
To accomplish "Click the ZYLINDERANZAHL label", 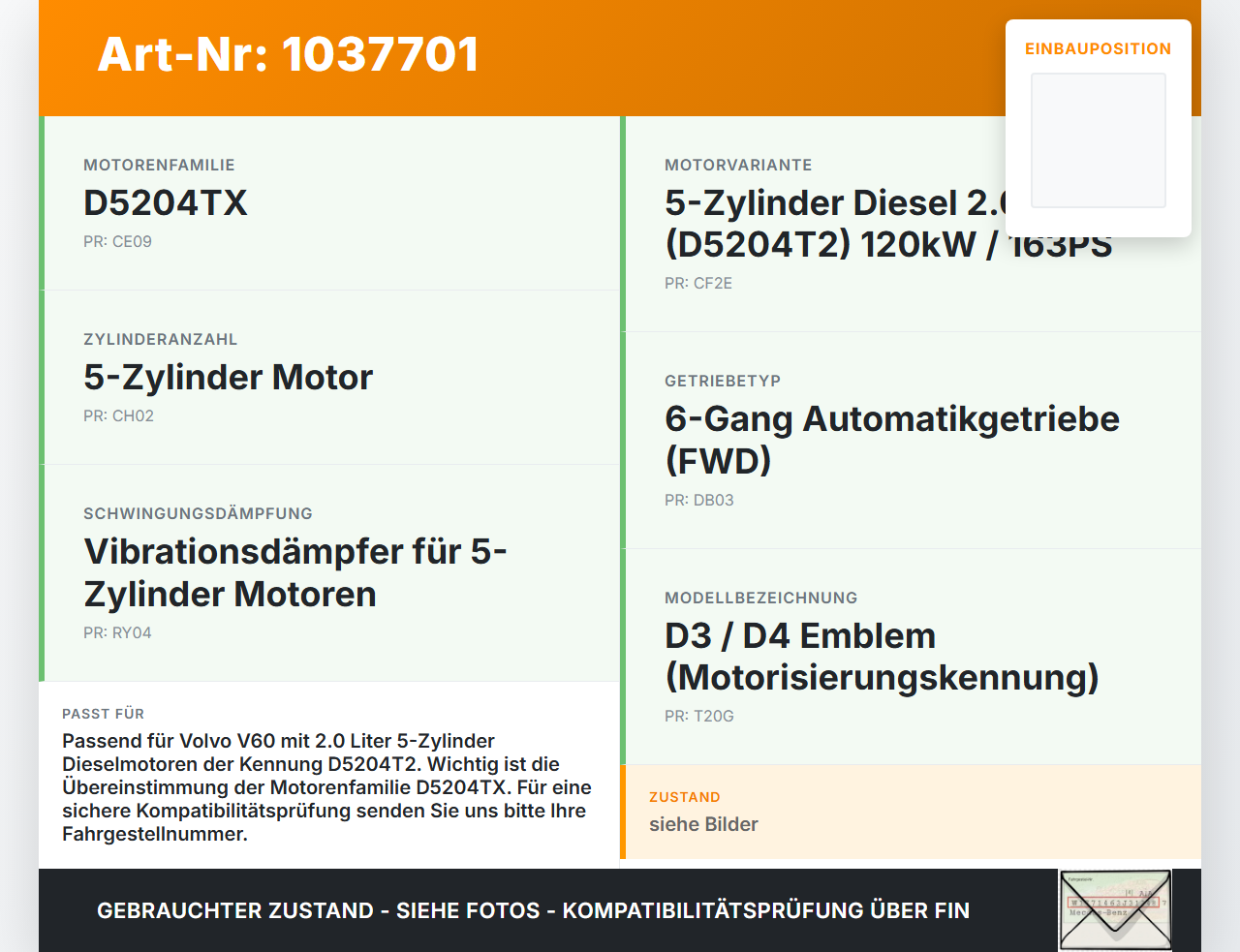I will click(x=160, y=340).
